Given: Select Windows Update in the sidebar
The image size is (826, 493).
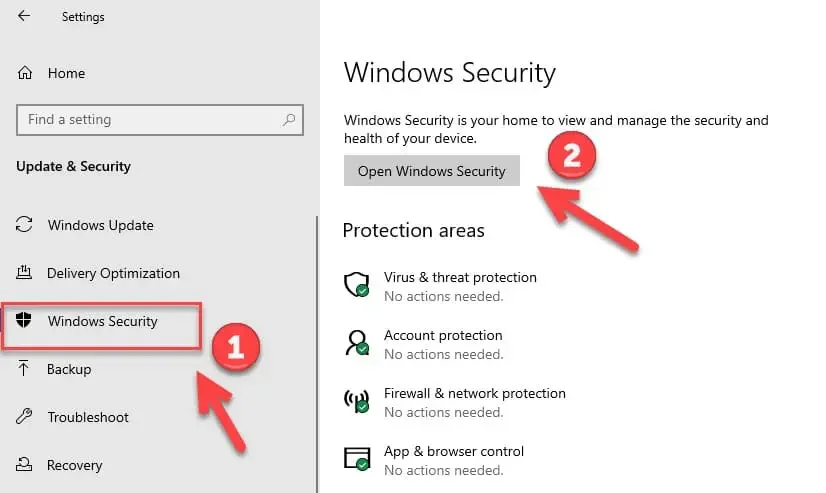Looking at the screenshot, I should tap(100, 225).
